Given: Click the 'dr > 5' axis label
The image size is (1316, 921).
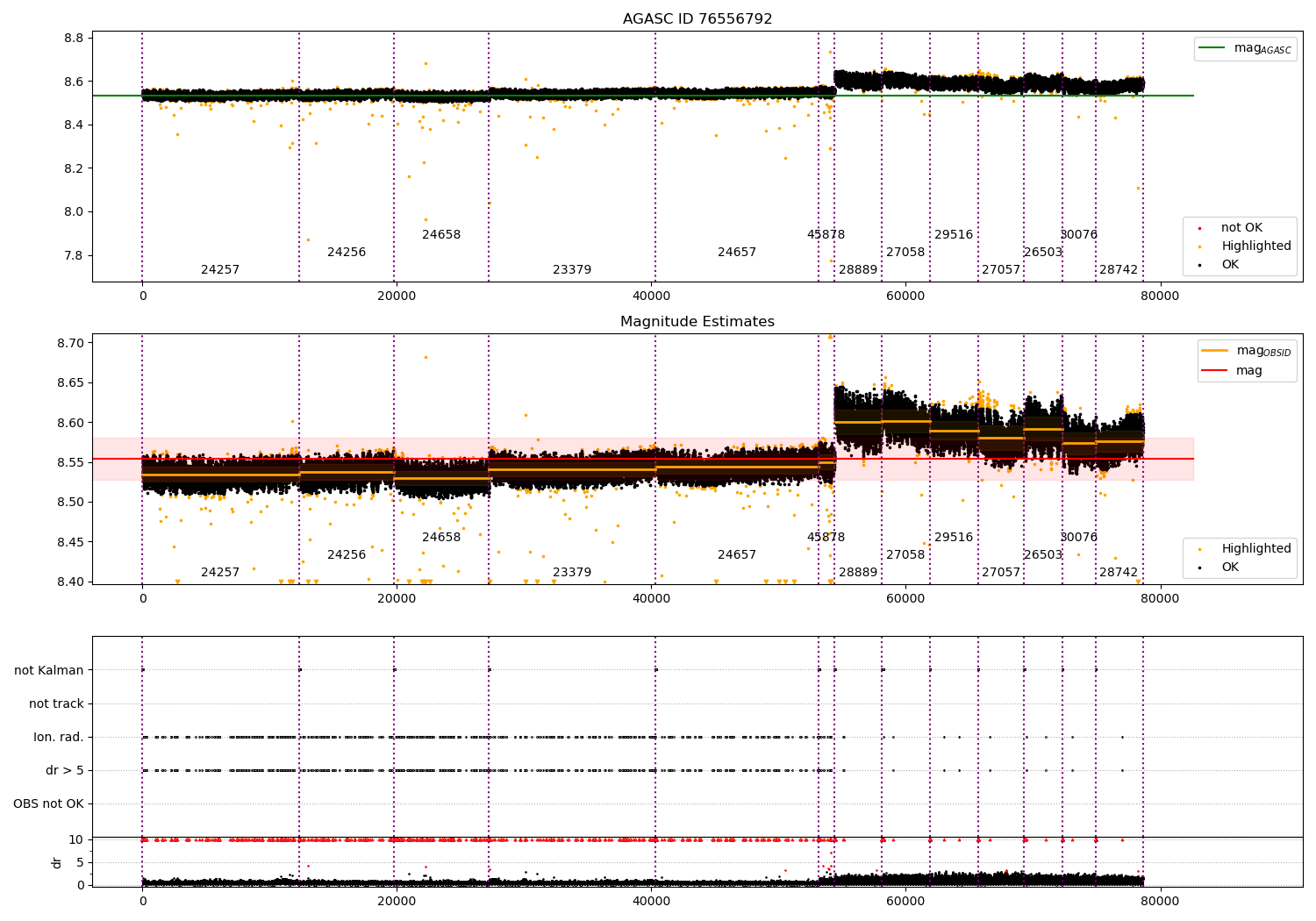Looking at the screenshot, I should pos(65,770).
